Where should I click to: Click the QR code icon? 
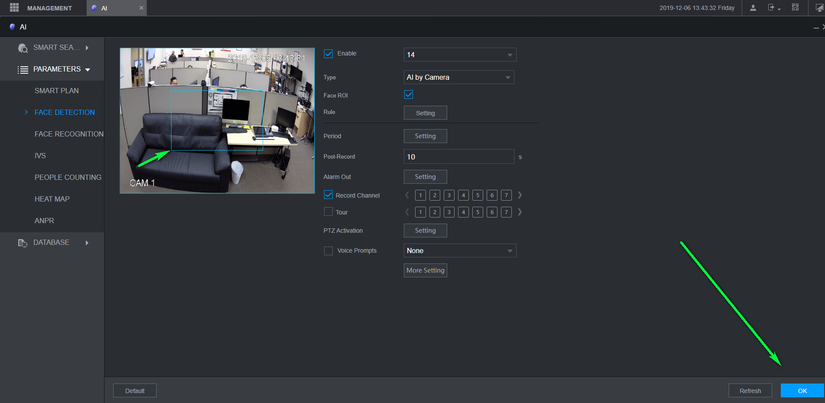pos(795,8)
